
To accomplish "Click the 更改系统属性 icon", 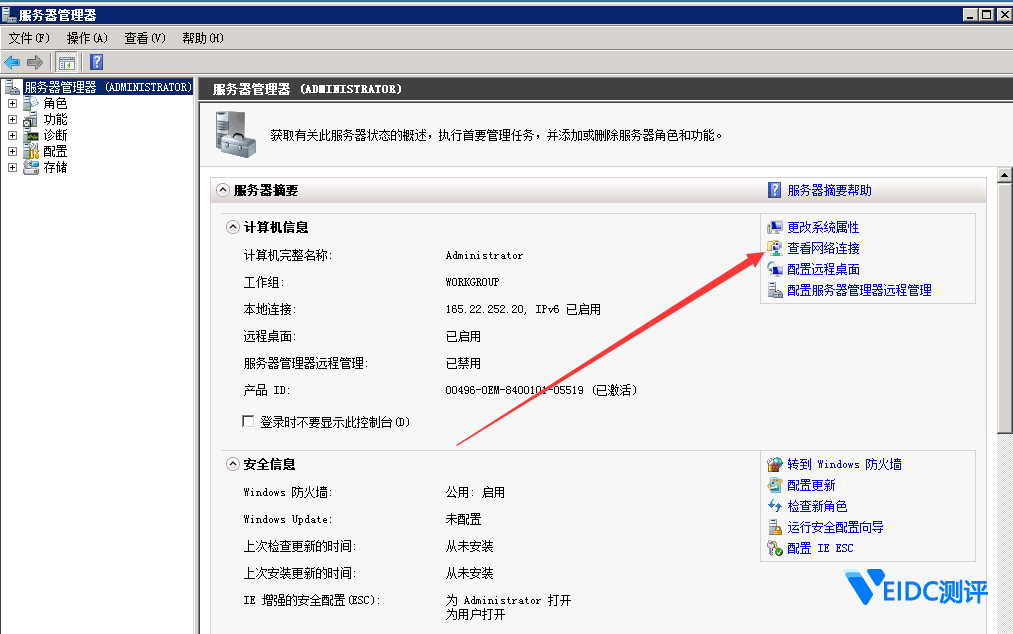I will pyautogui.click(x=774, y=228).
